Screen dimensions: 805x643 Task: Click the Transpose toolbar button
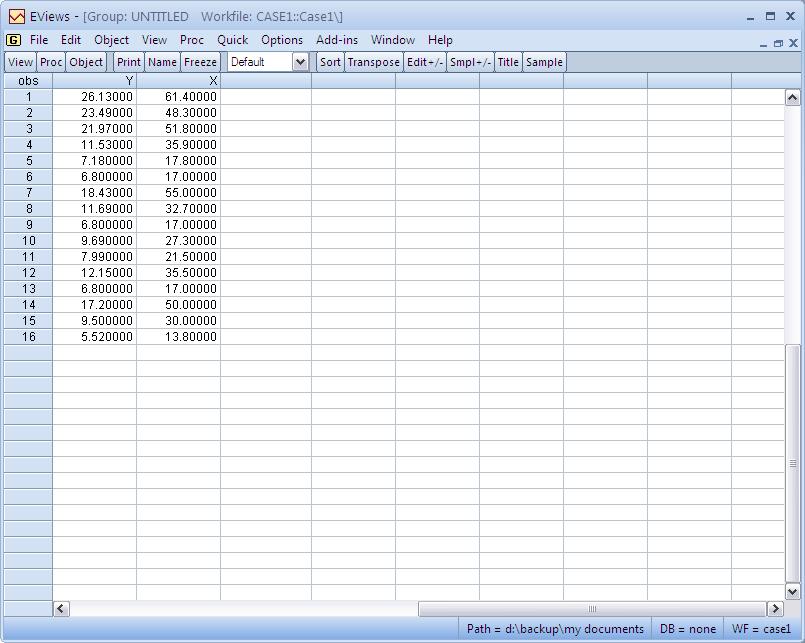[x=373, y=62]
